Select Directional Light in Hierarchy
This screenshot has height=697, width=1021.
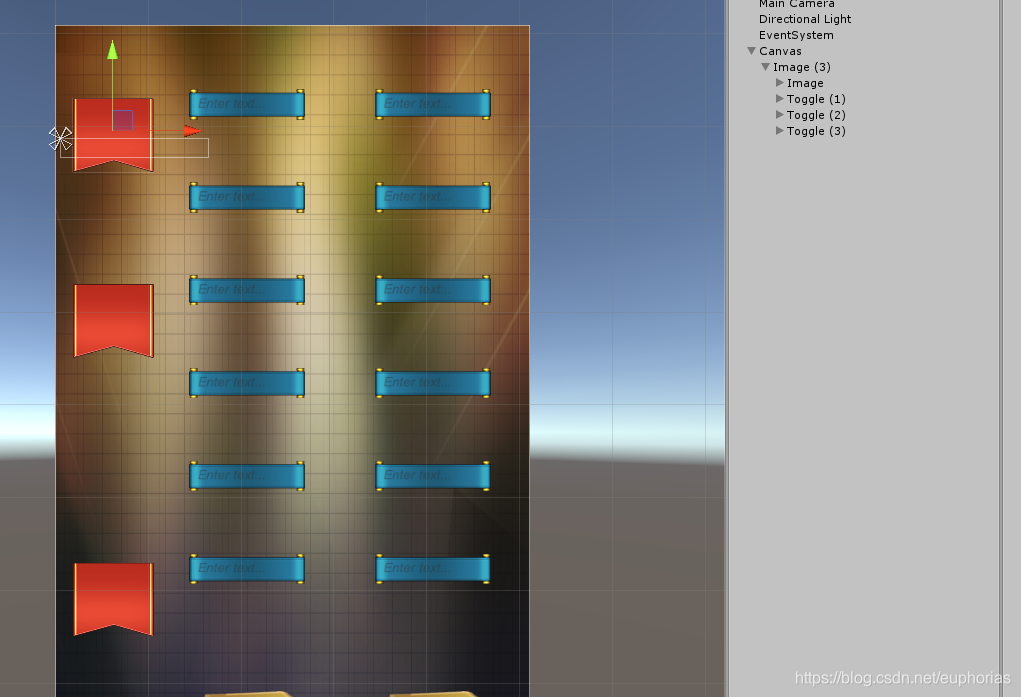[x=805, y=19]
